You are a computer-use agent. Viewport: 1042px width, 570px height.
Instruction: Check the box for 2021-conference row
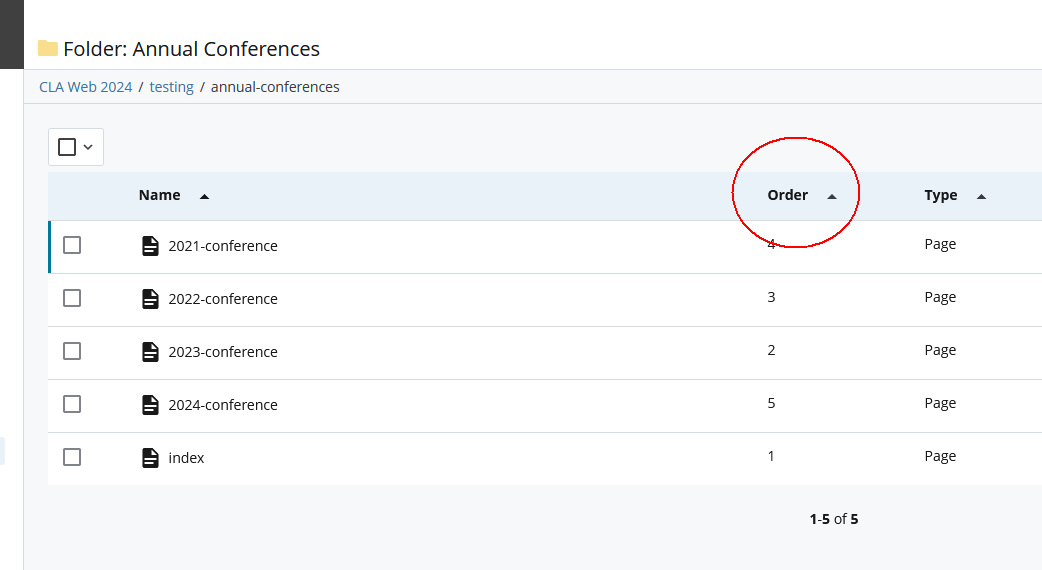(x=72, y=245)
